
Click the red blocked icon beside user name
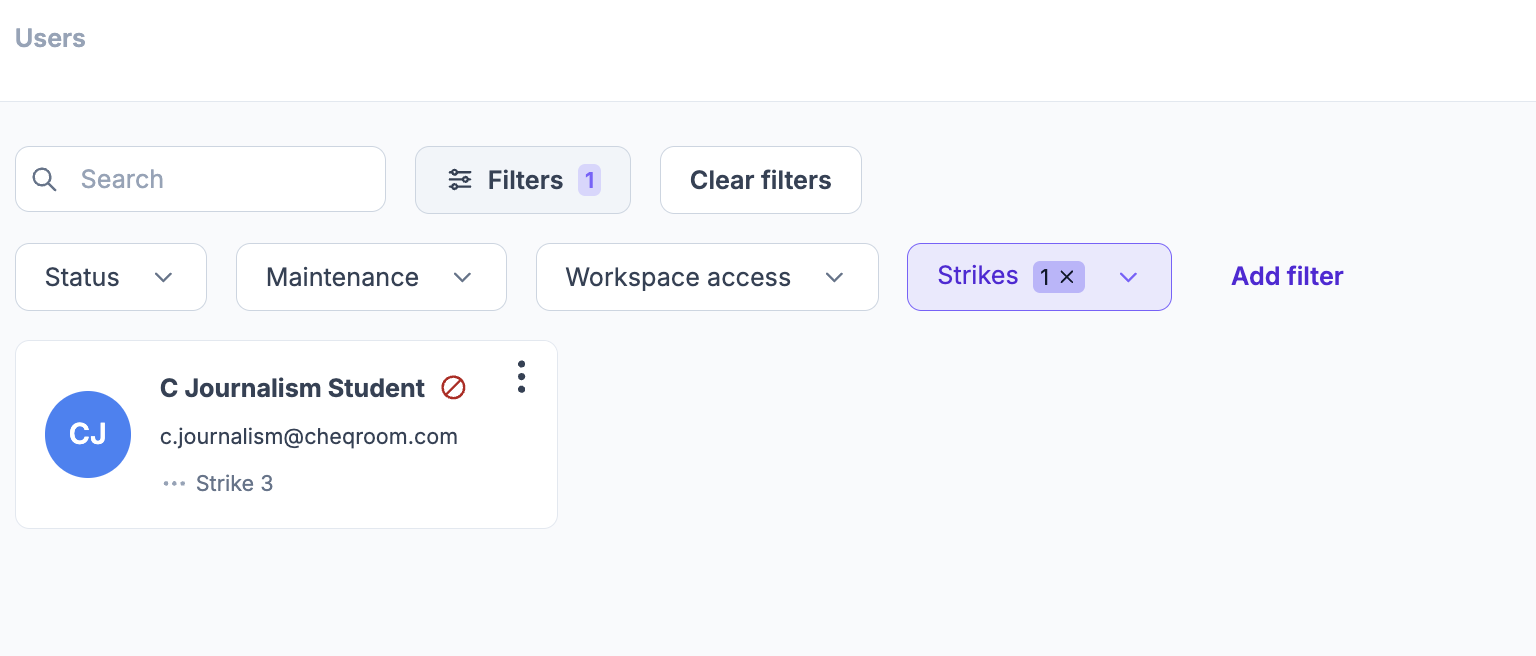coord(454,387)
